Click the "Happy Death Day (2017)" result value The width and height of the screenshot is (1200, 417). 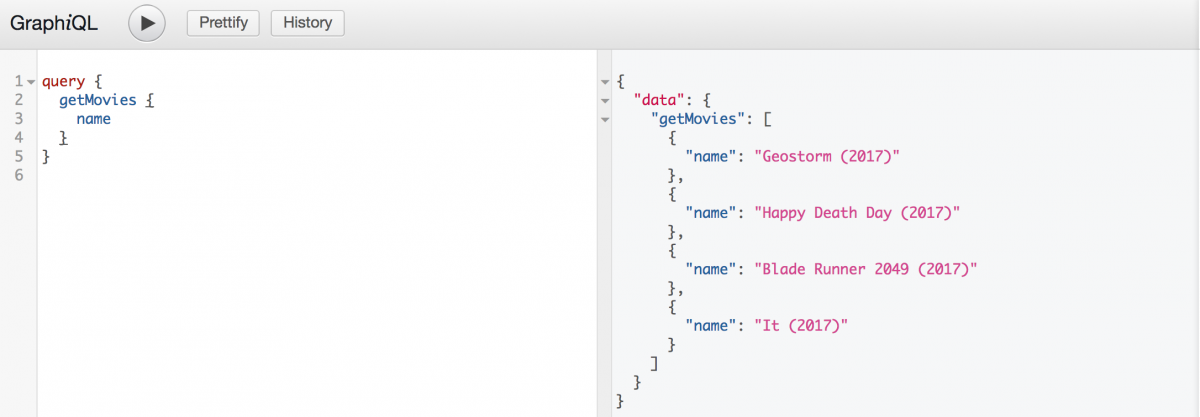coord(857,213)
